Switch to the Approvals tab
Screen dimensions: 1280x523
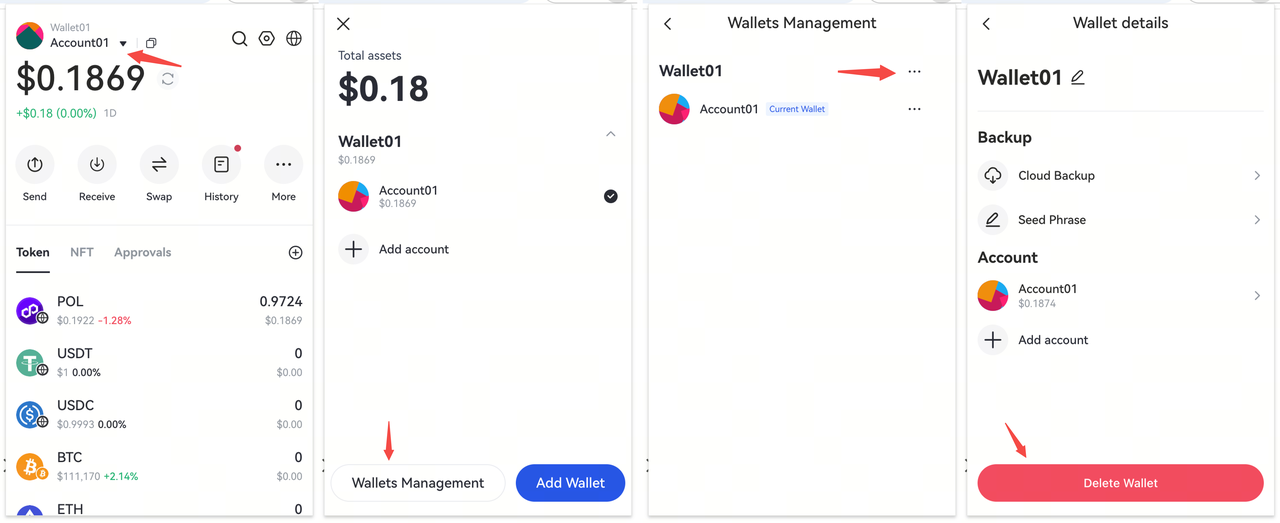coord(142,252)
